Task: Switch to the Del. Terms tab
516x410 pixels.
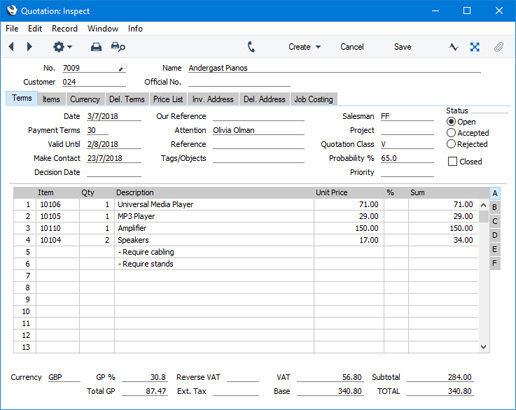Action: (127, 99)
